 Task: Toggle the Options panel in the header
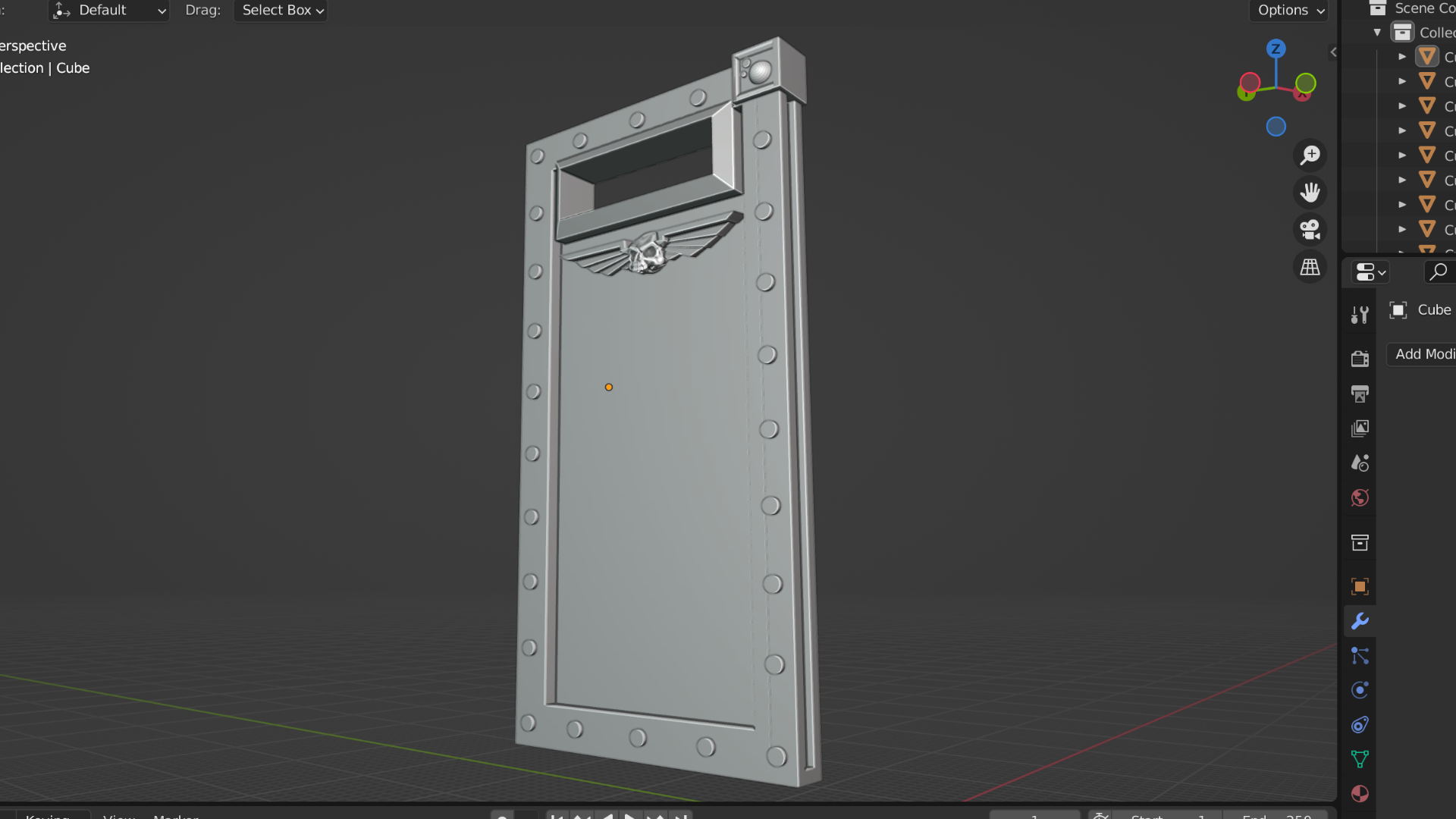tap(1288, 11)
